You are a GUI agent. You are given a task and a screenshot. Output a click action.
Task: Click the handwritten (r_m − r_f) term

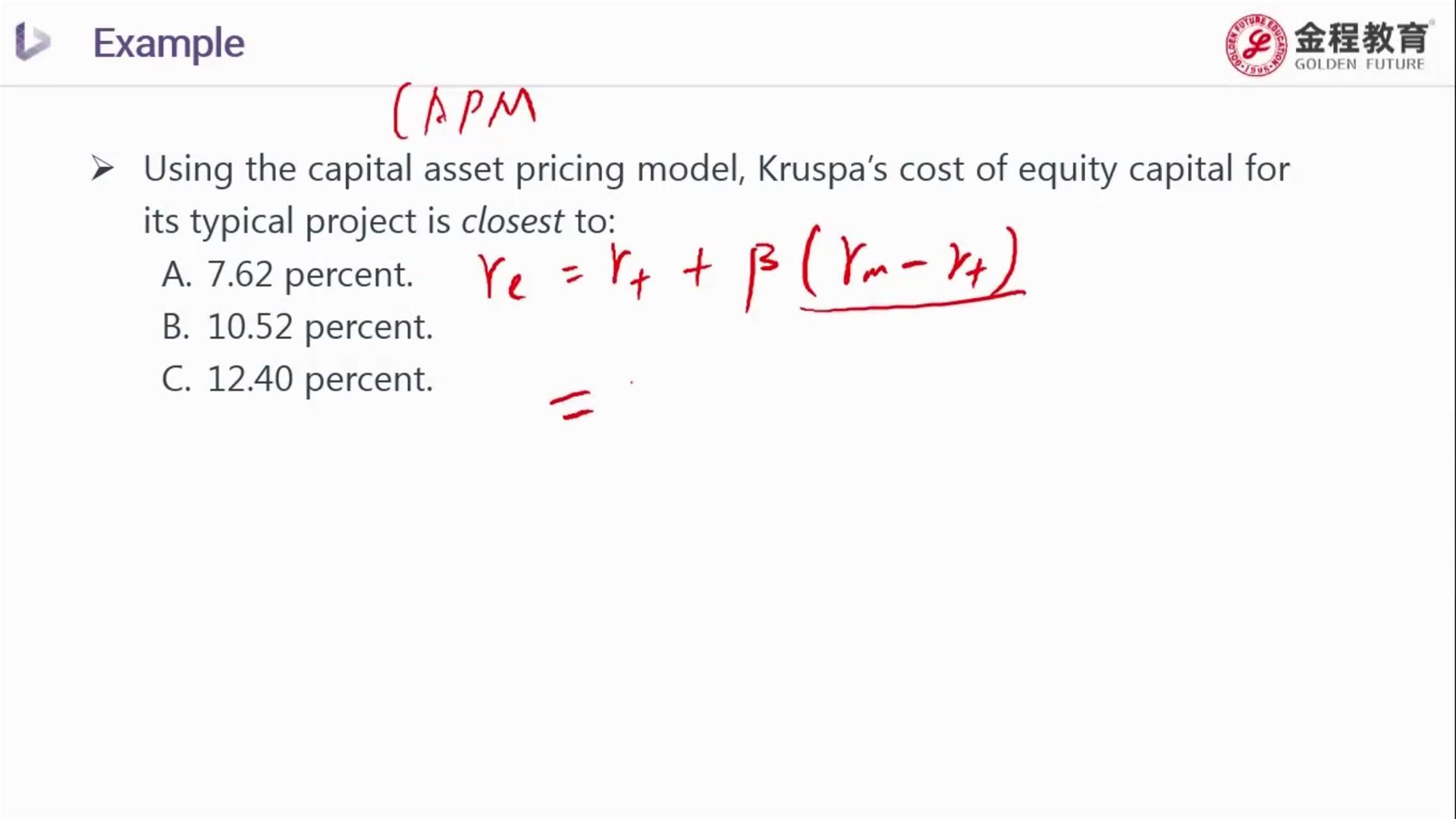tap(908, 264)
